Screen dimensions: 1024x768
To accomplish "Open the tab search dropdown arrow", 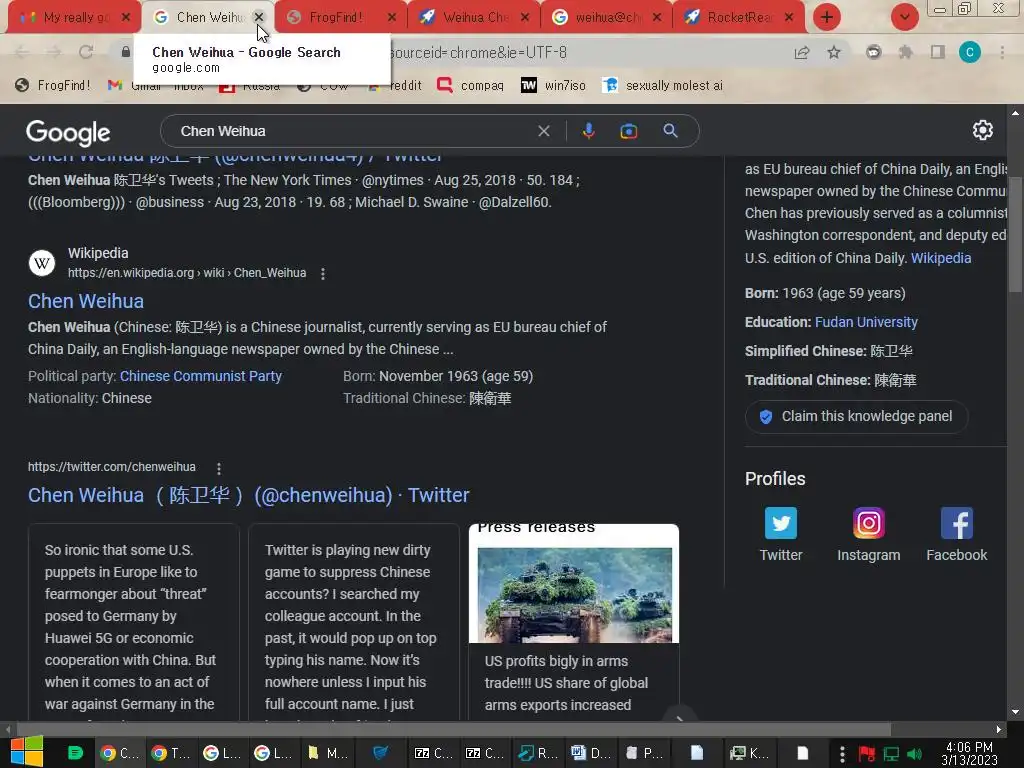I will pos(904,17).
